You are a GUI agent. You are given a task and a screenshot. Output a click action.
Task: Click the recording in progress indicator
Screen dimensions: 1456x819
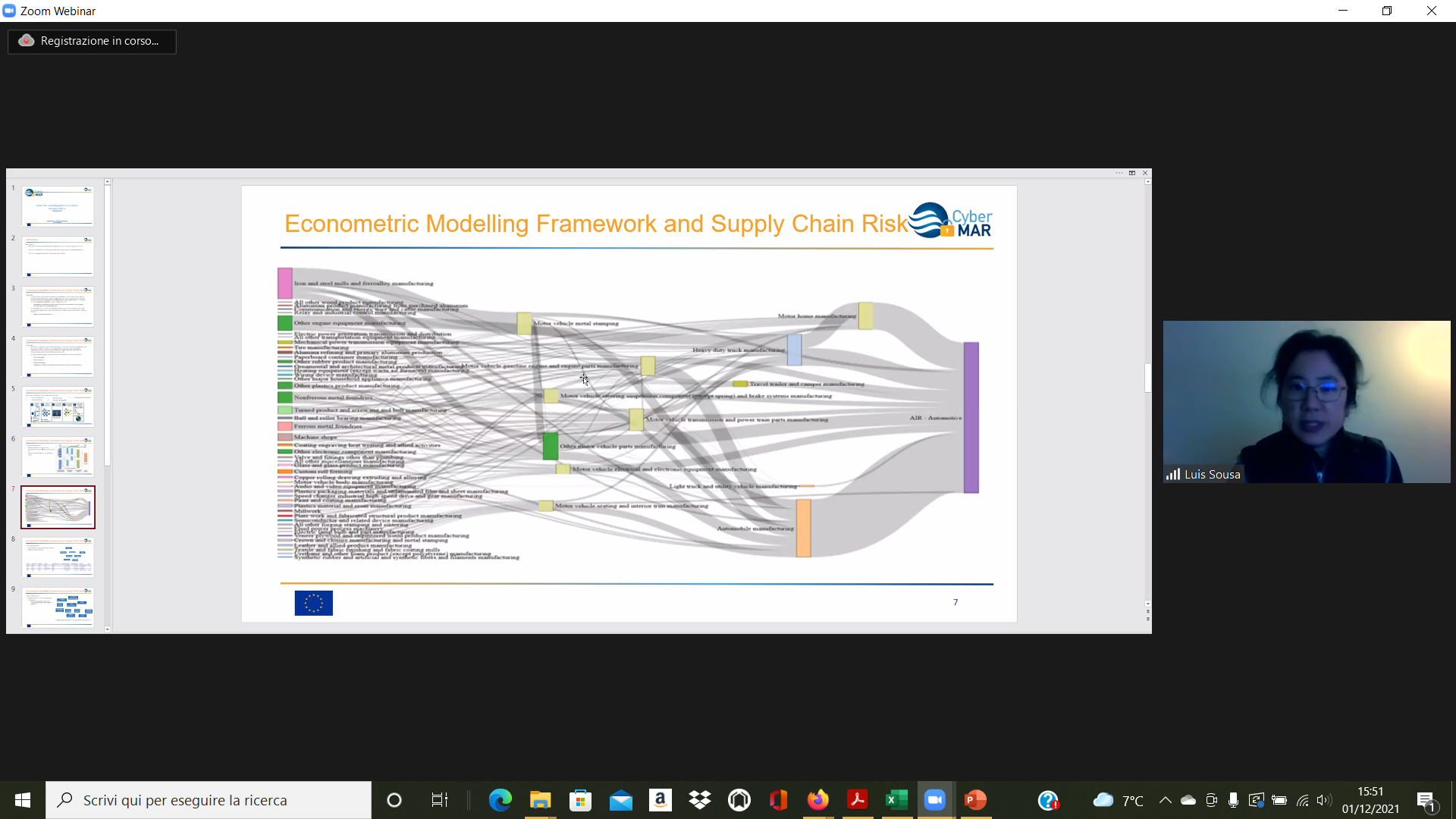[x=92, y=41]
